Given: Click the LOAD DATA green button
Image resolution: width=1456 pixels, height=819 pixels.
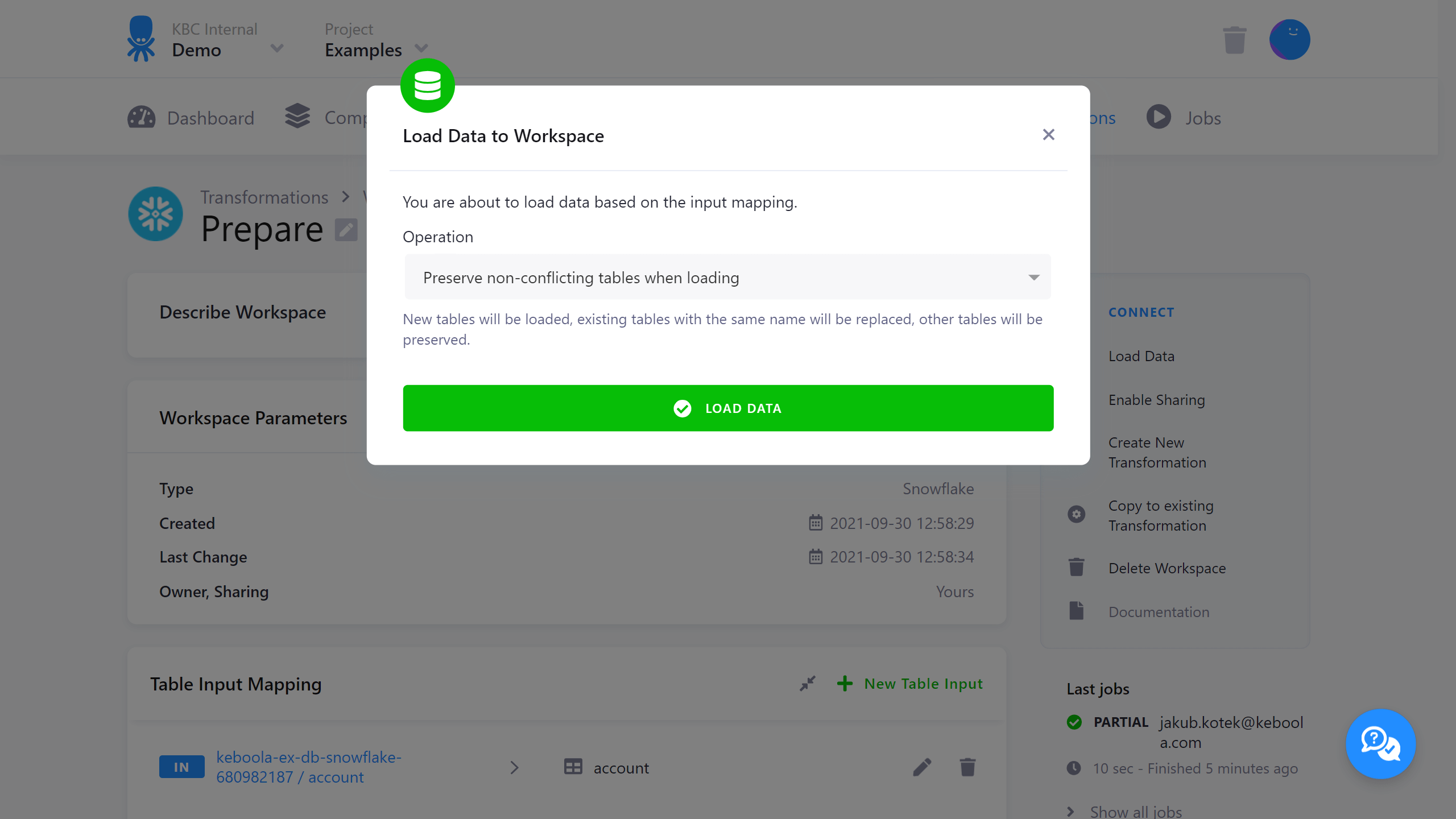Looking at the screenshot, I should (x=728, y=408).
